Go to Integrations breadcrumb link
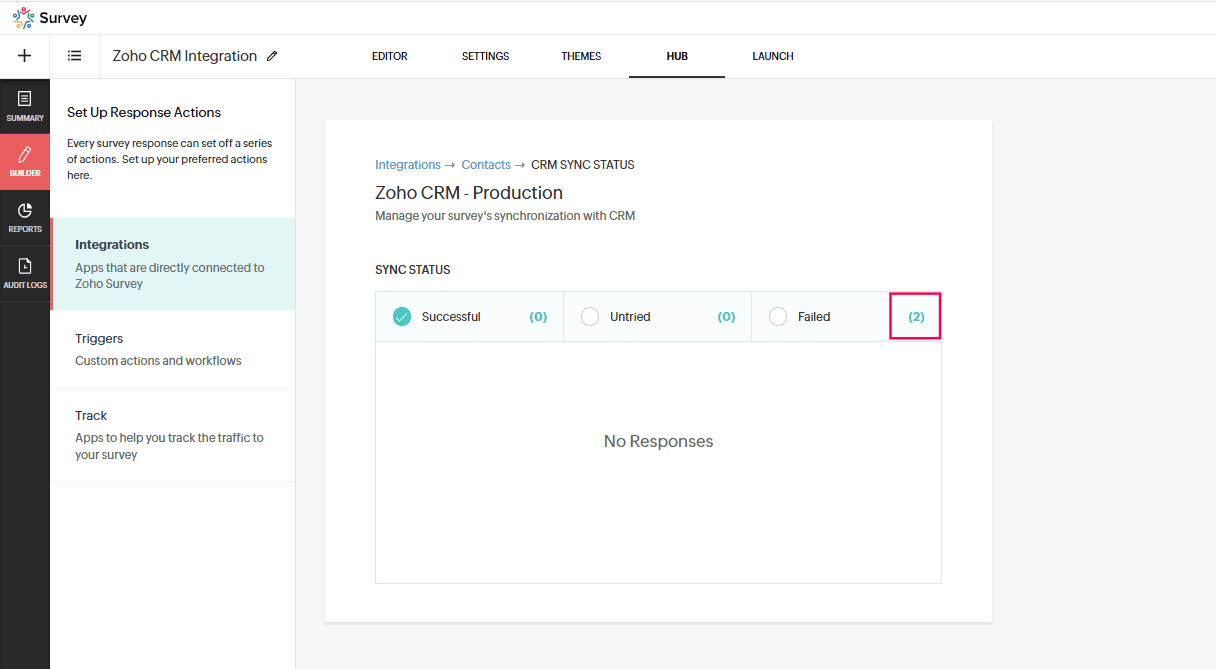The image size is (1216, 669). (x=408, y=165)
